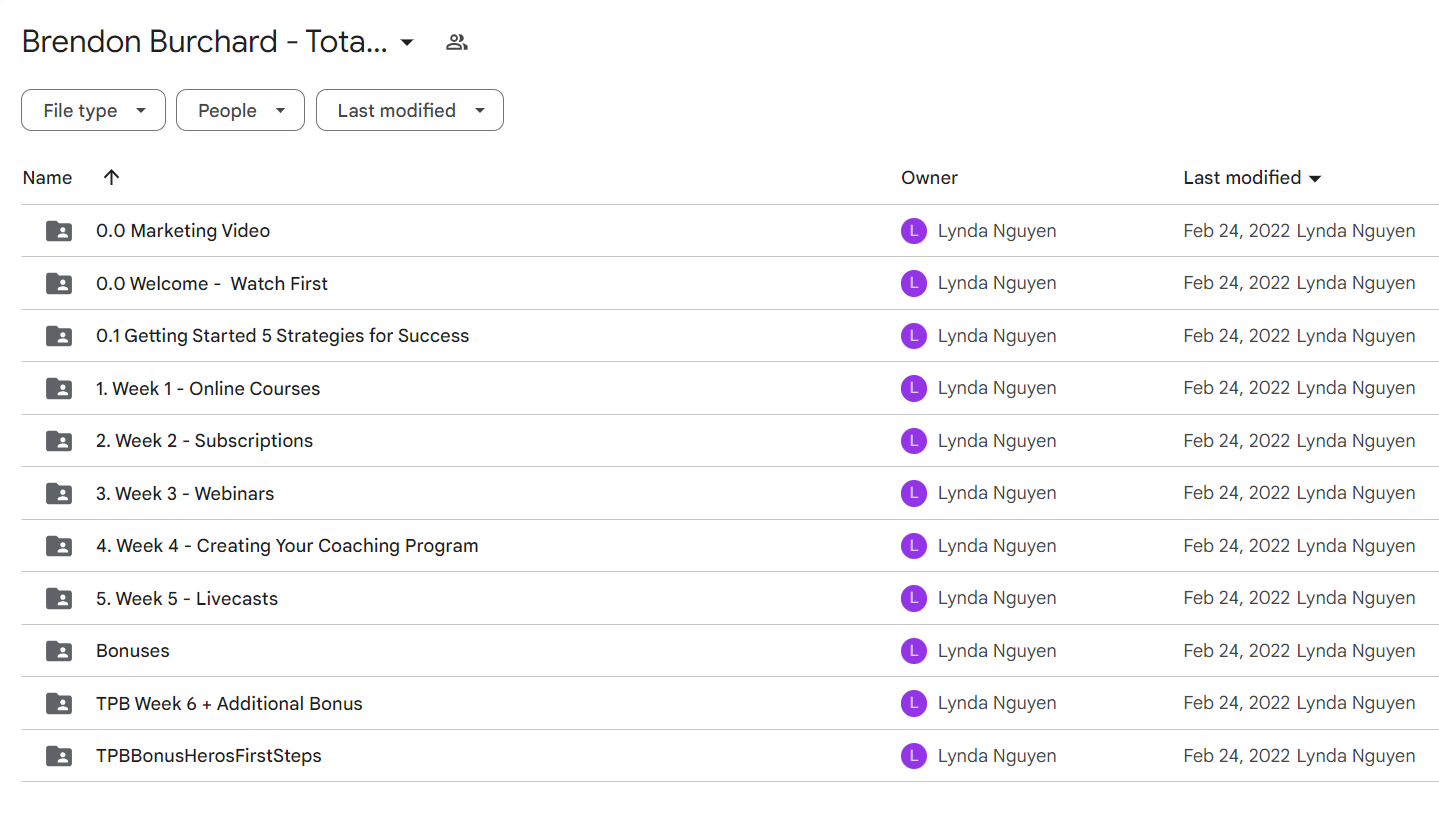1439x834 pixels.
Task: Click shared folder icon for 0.0 Marketing Video
Action: [59, 231]
